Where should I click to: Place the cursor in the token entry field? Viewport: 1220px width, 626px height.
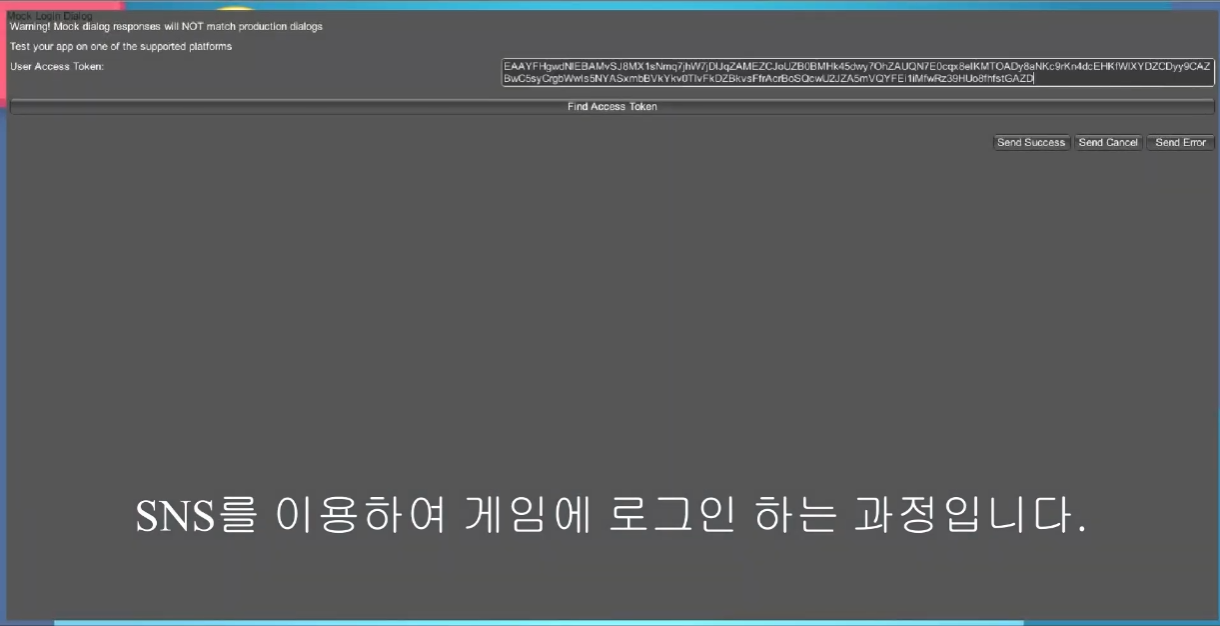tap(855, 72)
